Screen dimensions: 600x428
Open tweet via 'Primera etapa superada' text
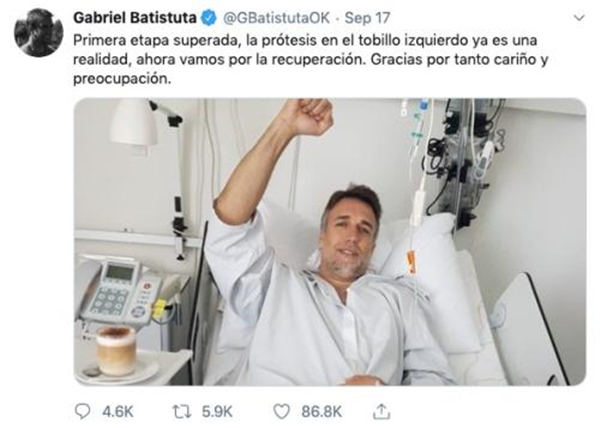(157, 40)
